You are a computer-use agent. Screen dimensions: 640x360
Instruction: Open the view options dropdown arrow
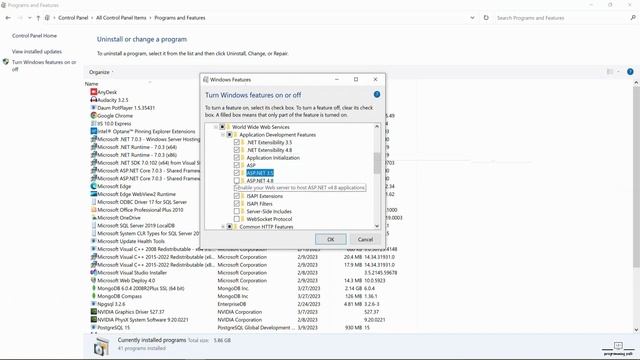click(x=618, y=72)
